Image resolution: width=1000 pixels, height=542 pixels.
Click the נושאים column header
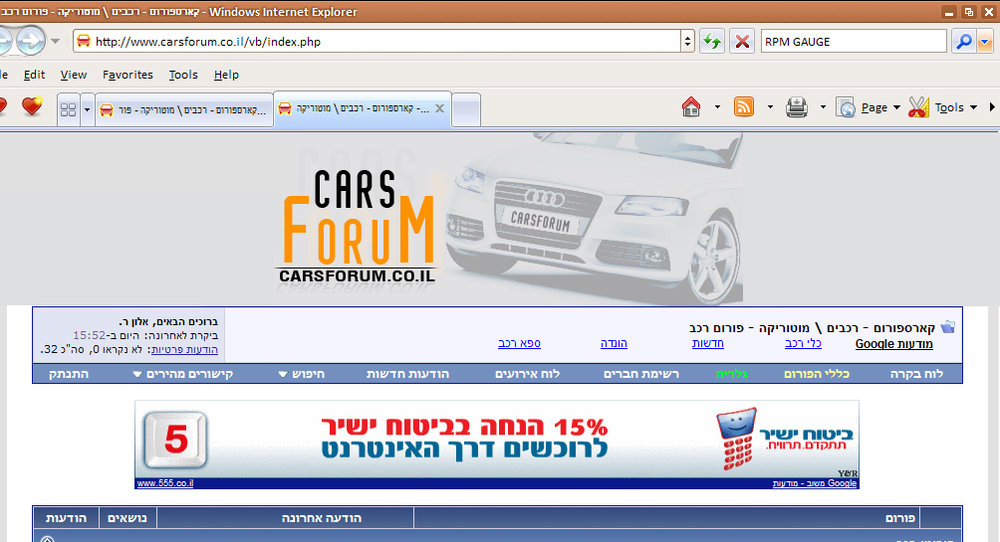pos(127,518)
